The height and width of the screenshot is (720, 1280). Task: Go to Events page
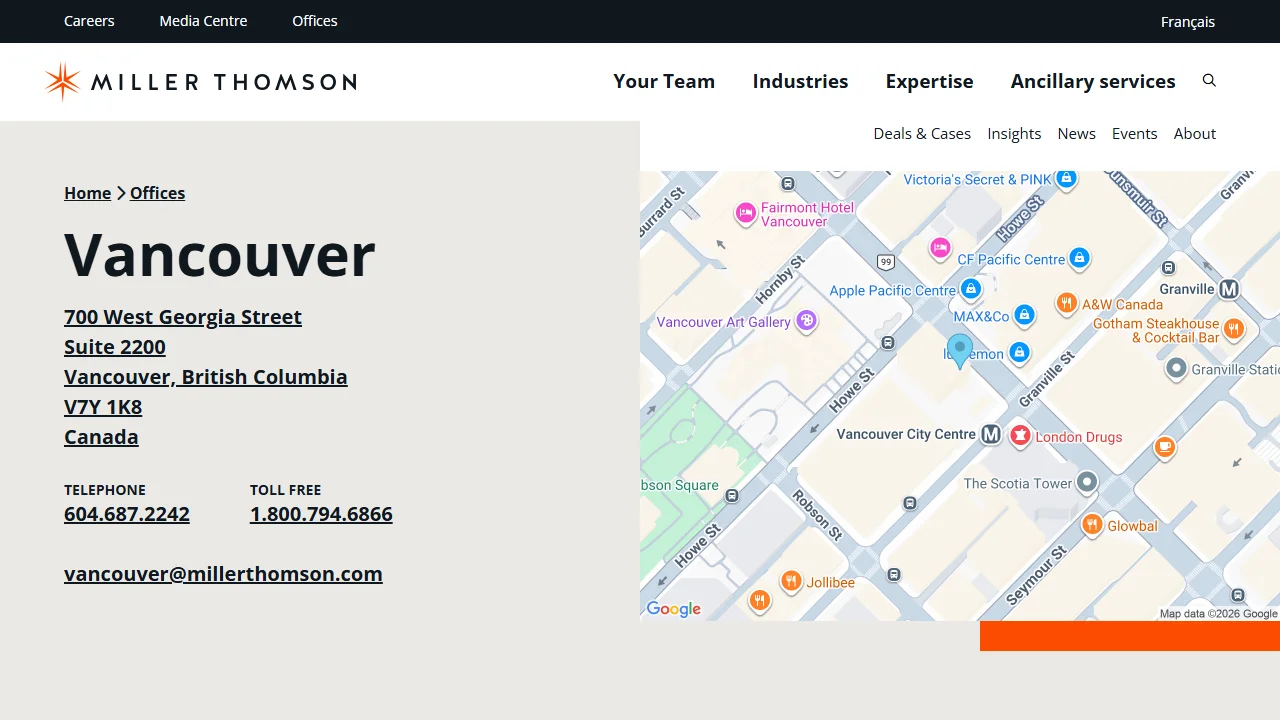click(1135, 134)
